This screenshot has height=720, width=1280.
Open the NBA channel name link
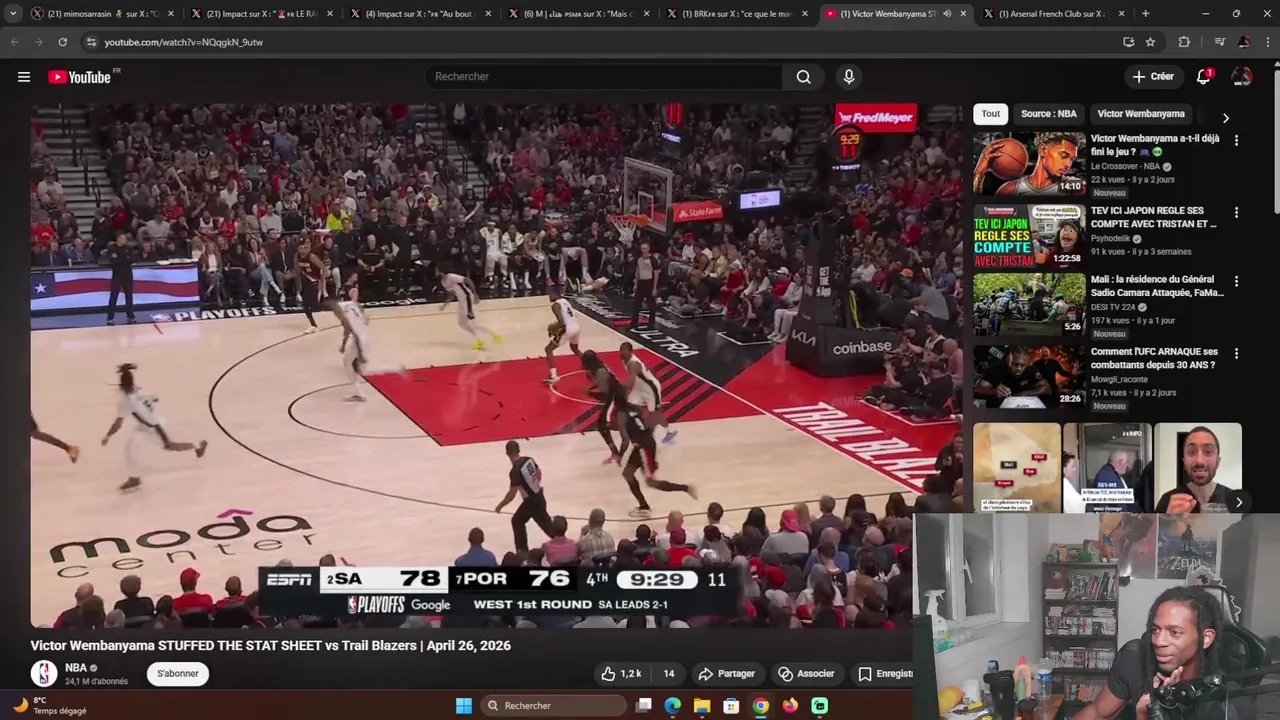[x=76, y=668]
